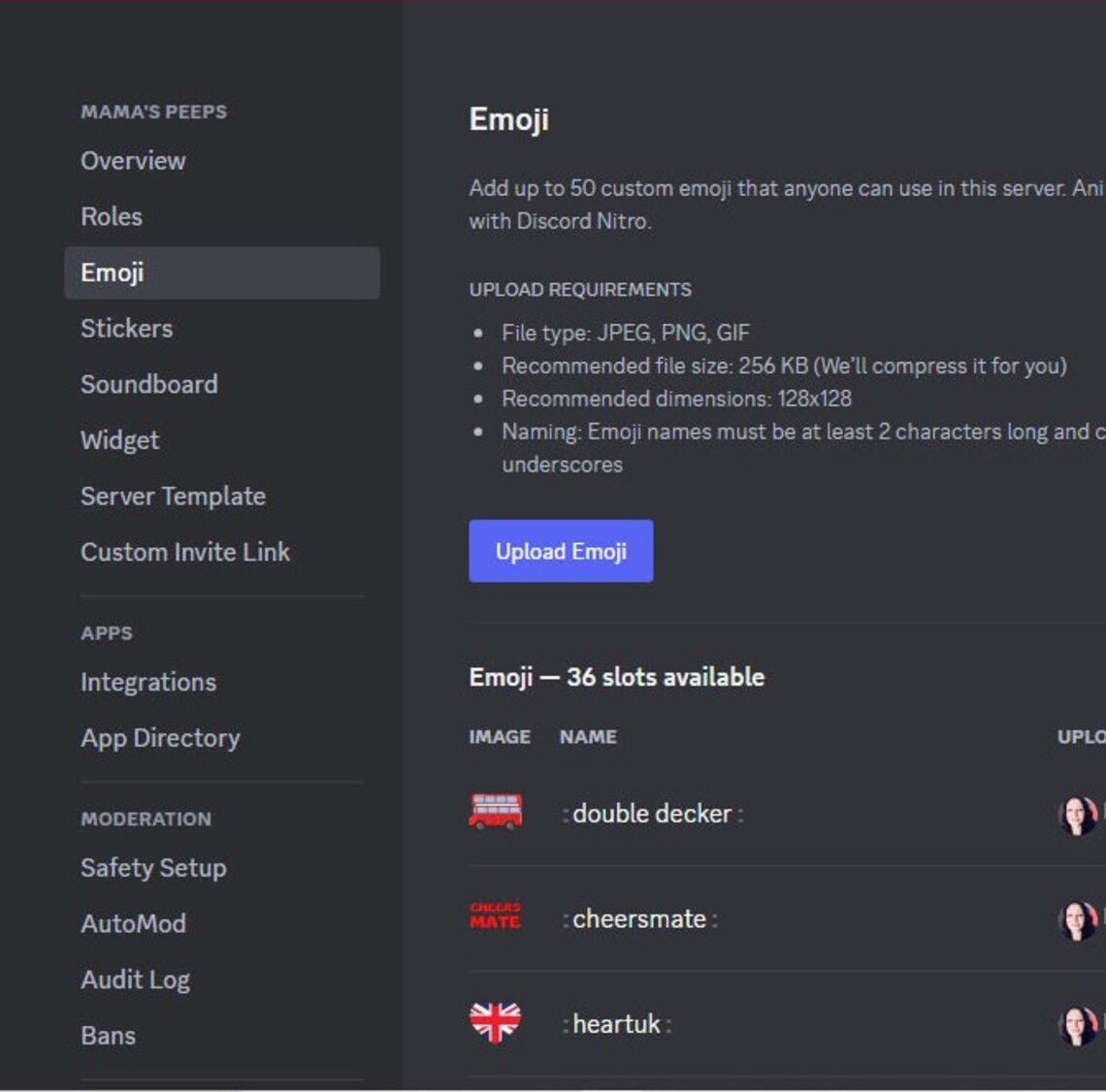Edit the heartuk emoji name
Viewport: 1106px width, 1092px height.
click(617, 1024)
